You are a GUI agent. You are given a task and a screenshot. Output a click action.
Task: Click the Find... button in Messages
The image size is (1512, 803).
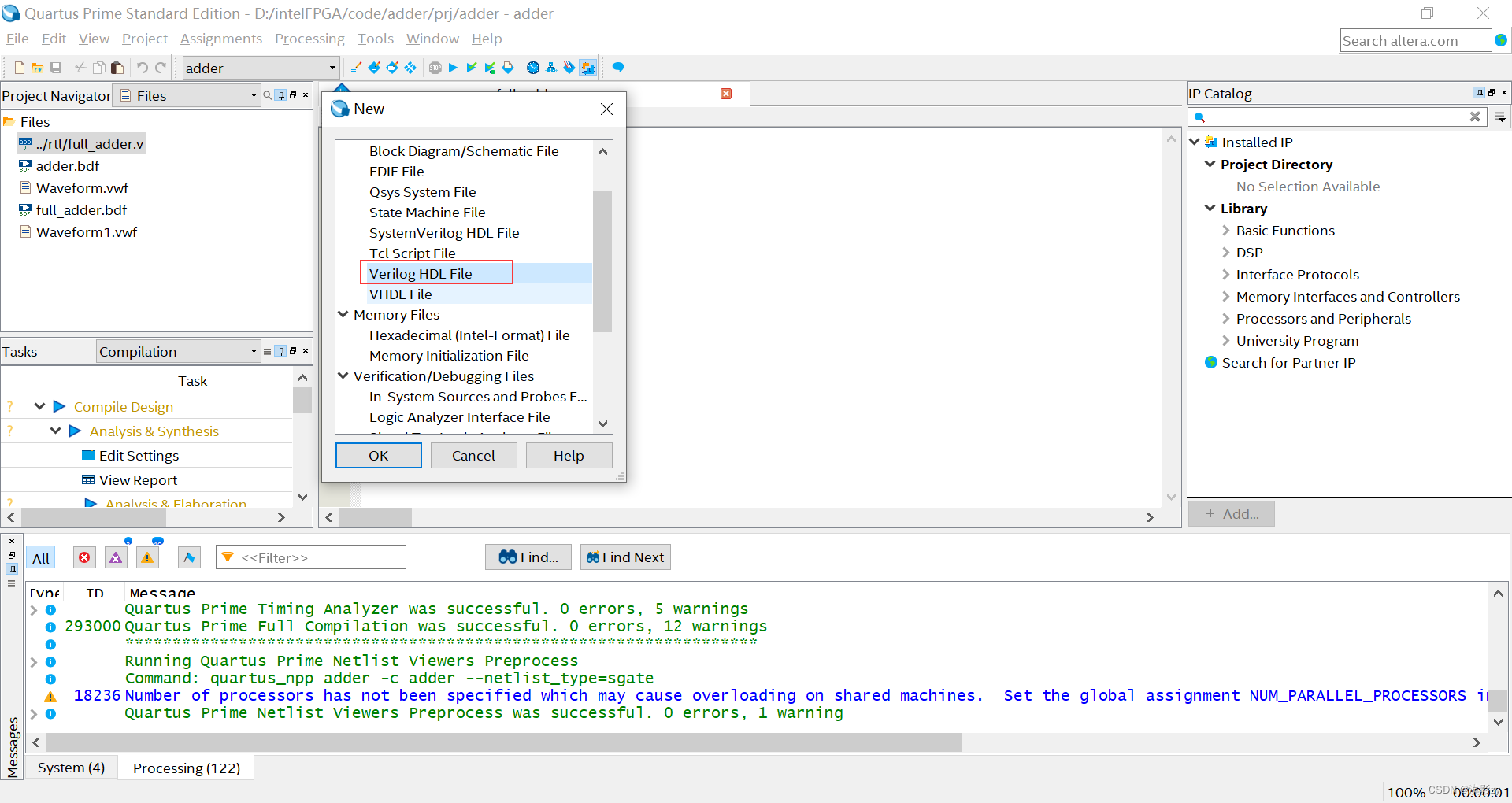[x=528, y=557]
